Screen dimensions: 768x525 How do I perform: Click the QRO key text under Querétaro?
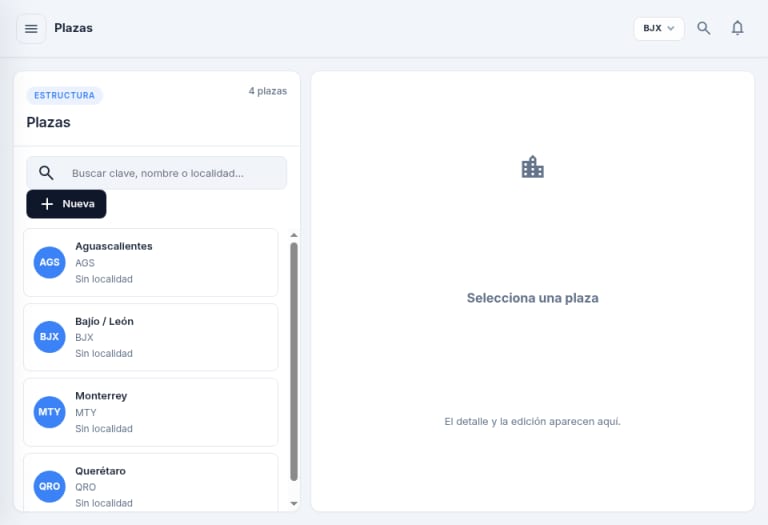click(86, 487)
